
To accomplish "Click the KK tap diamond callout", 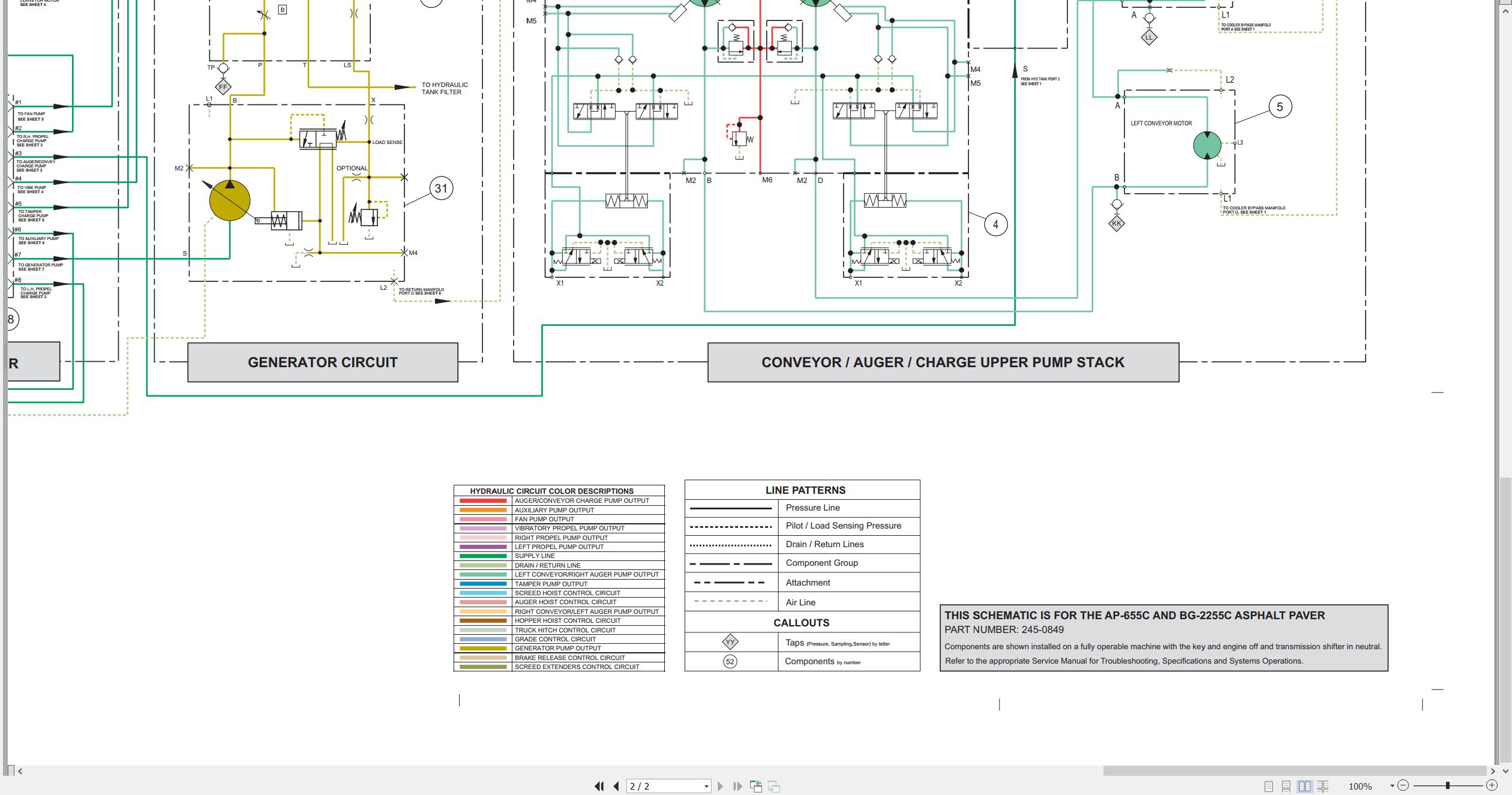I will pos(1117,223).
